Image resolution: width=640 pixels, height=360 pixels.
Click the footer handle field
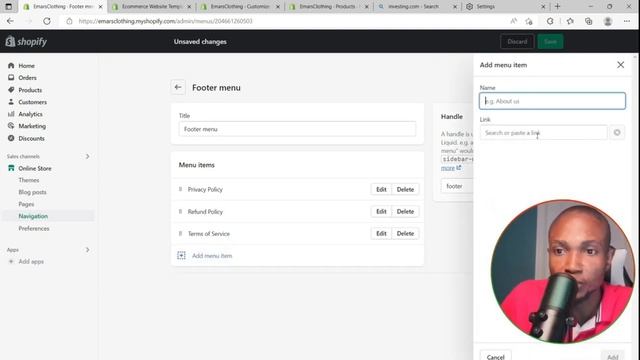click(x=457, y=186)
